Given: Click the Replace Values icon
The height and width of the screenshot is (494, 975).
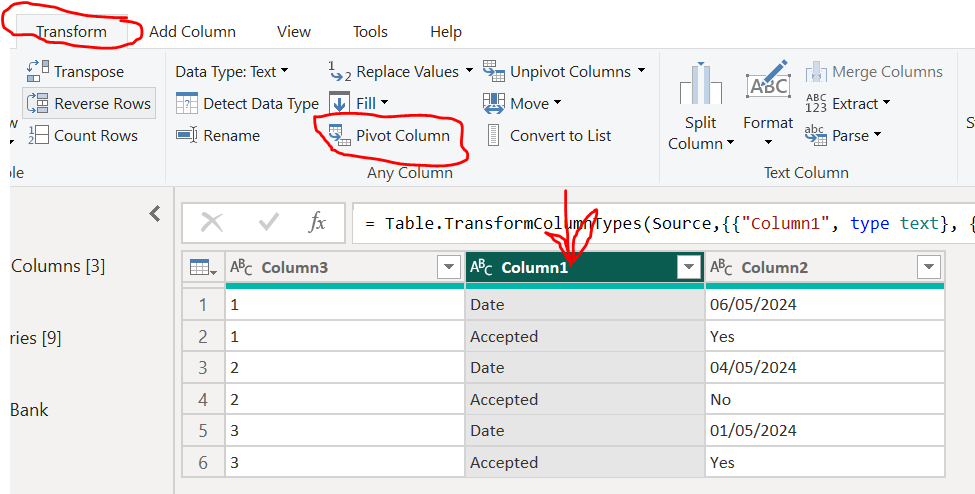Looking at the screenshot, I should [x=340, y=72].
